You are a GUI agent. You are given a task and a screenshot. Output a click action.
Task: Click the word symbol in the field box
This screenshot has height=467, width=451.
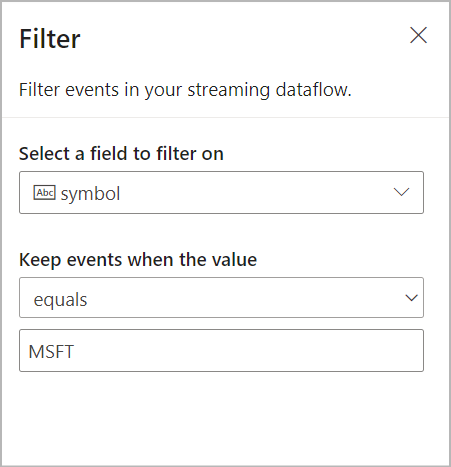[x=90, y=194]
